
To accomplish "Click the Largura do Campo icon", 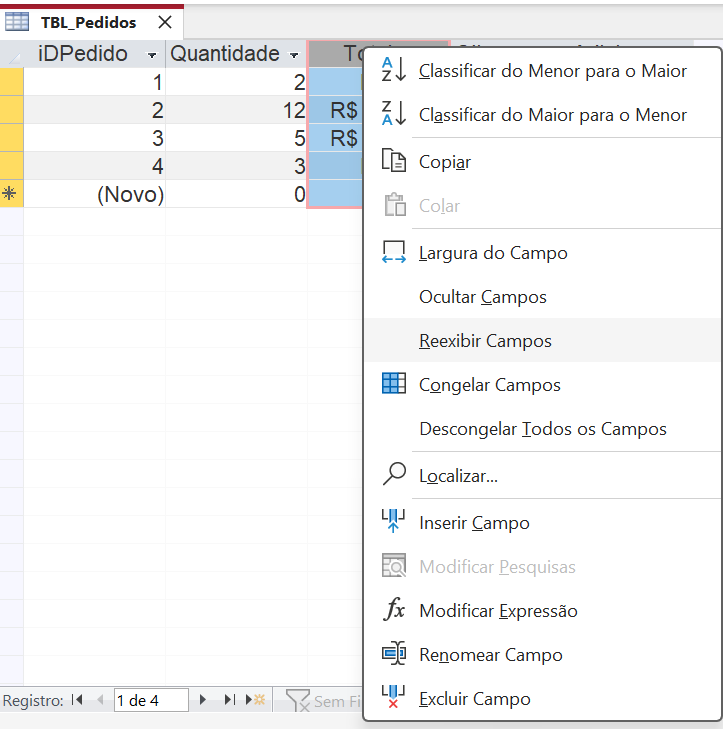I will 394,253.
